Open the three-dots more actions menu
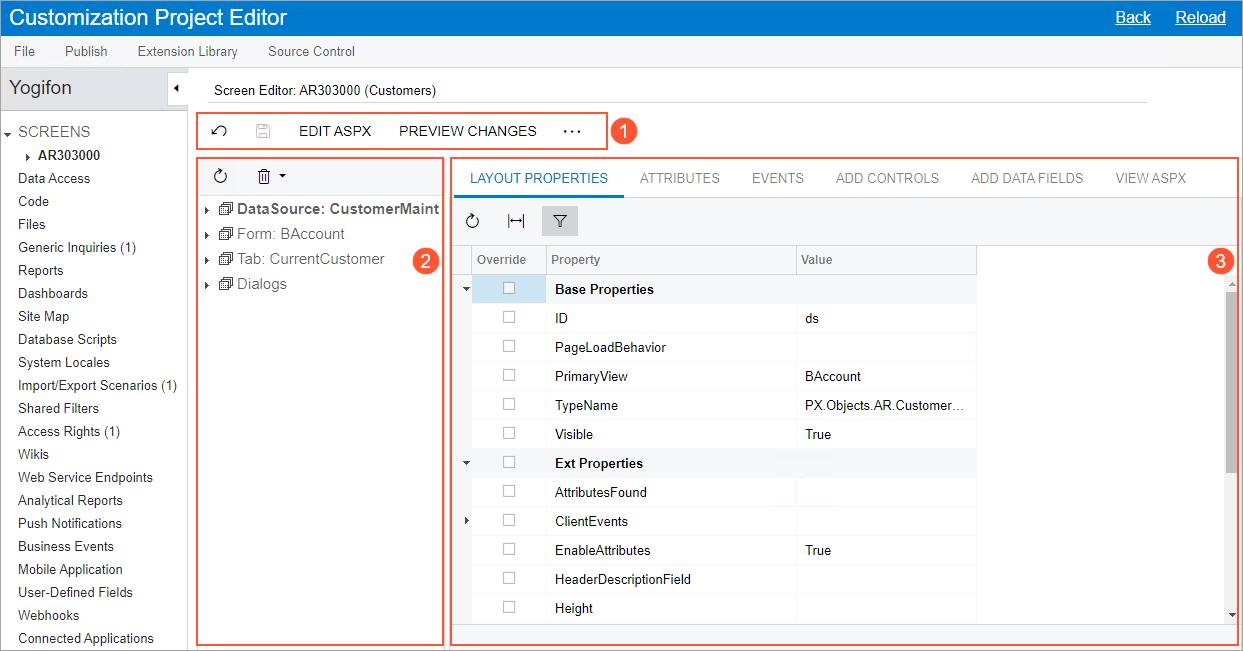Screen dimensions: 1243x651 point(572,131)
